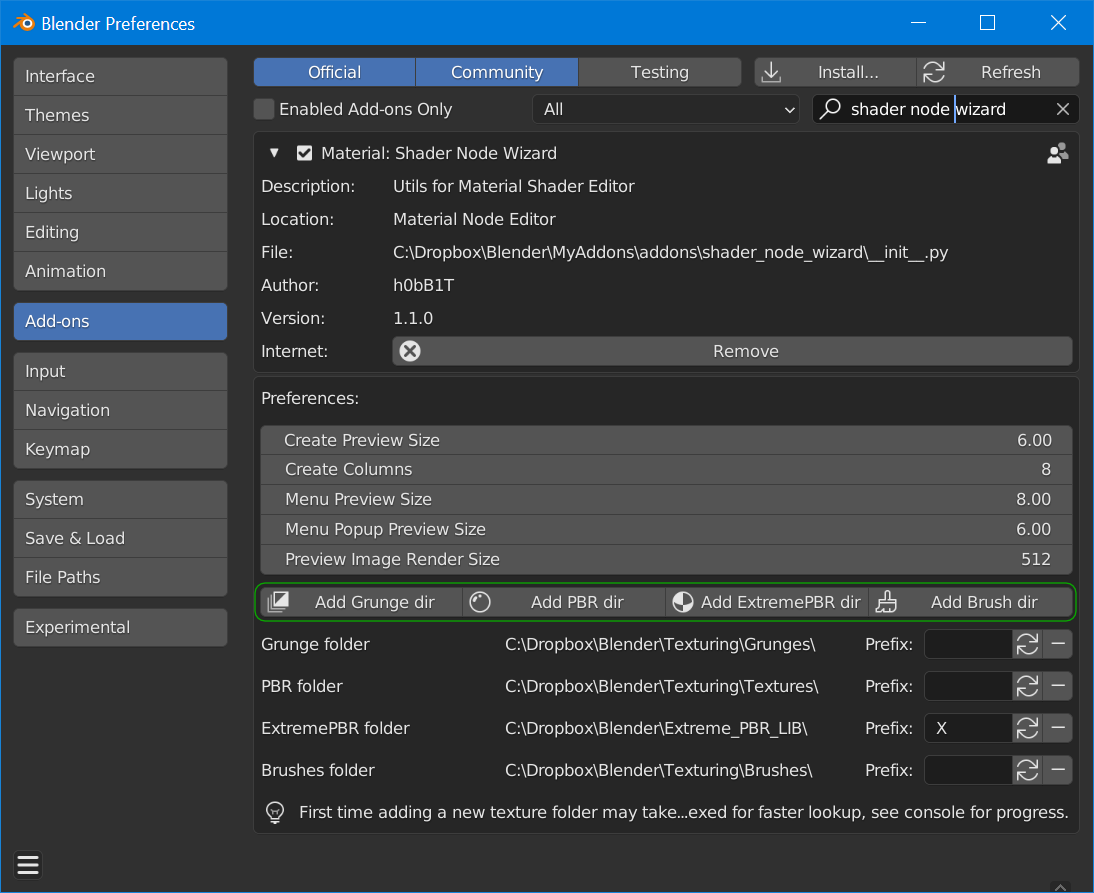Click the Add PBR dir label

pyautogui.click(x=577, y=602)
